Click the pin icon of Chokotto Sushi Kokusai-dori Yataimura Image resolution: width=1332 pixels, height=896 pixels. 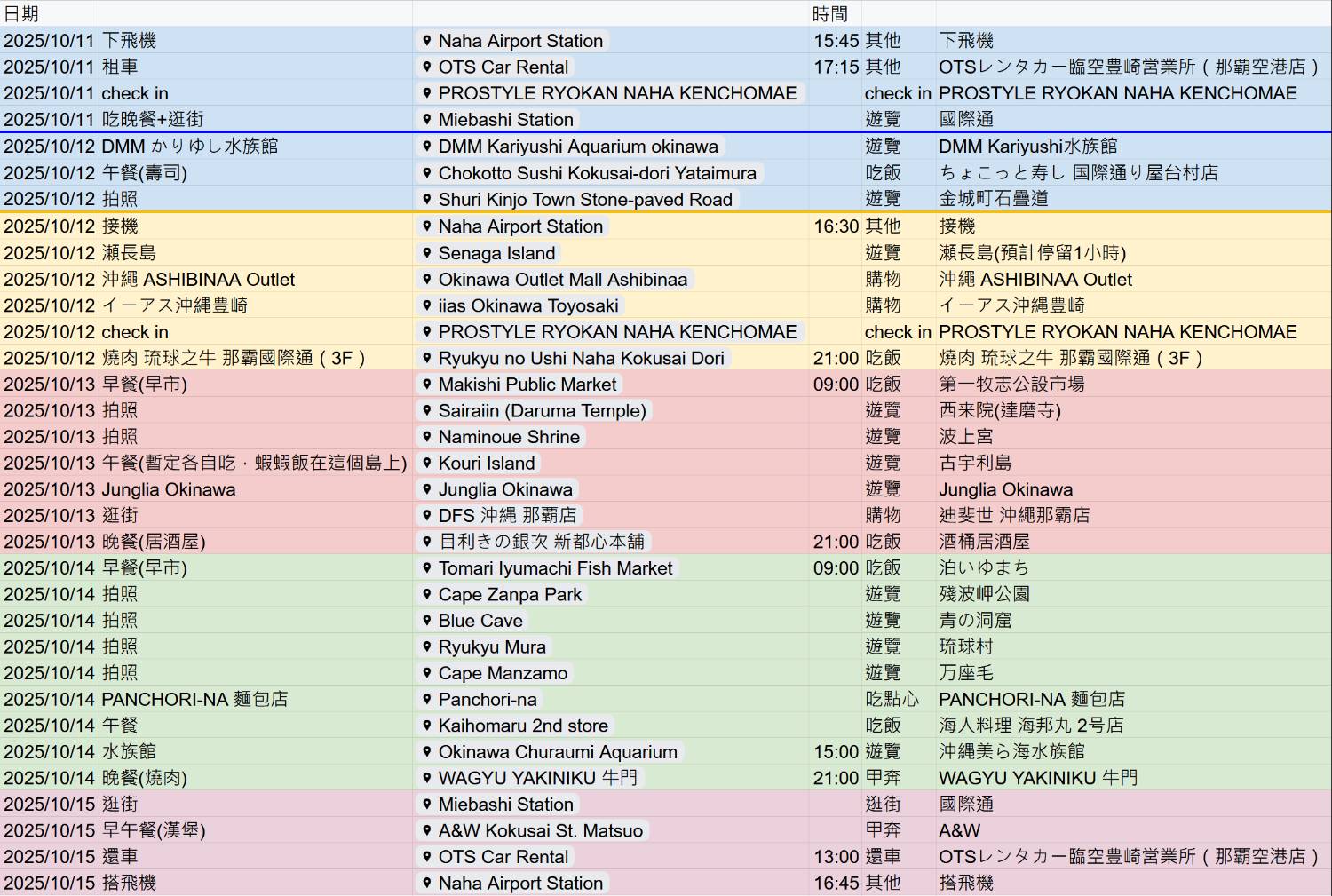(427, 172)
